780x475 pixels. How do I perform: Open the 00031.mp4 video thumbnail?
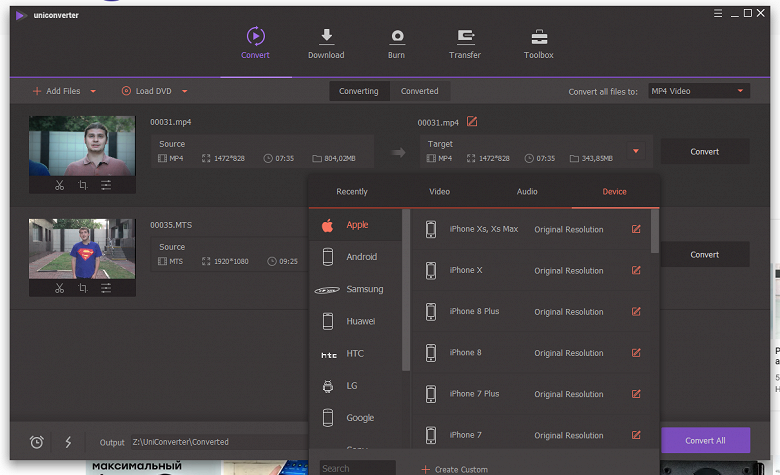[82, 146]
